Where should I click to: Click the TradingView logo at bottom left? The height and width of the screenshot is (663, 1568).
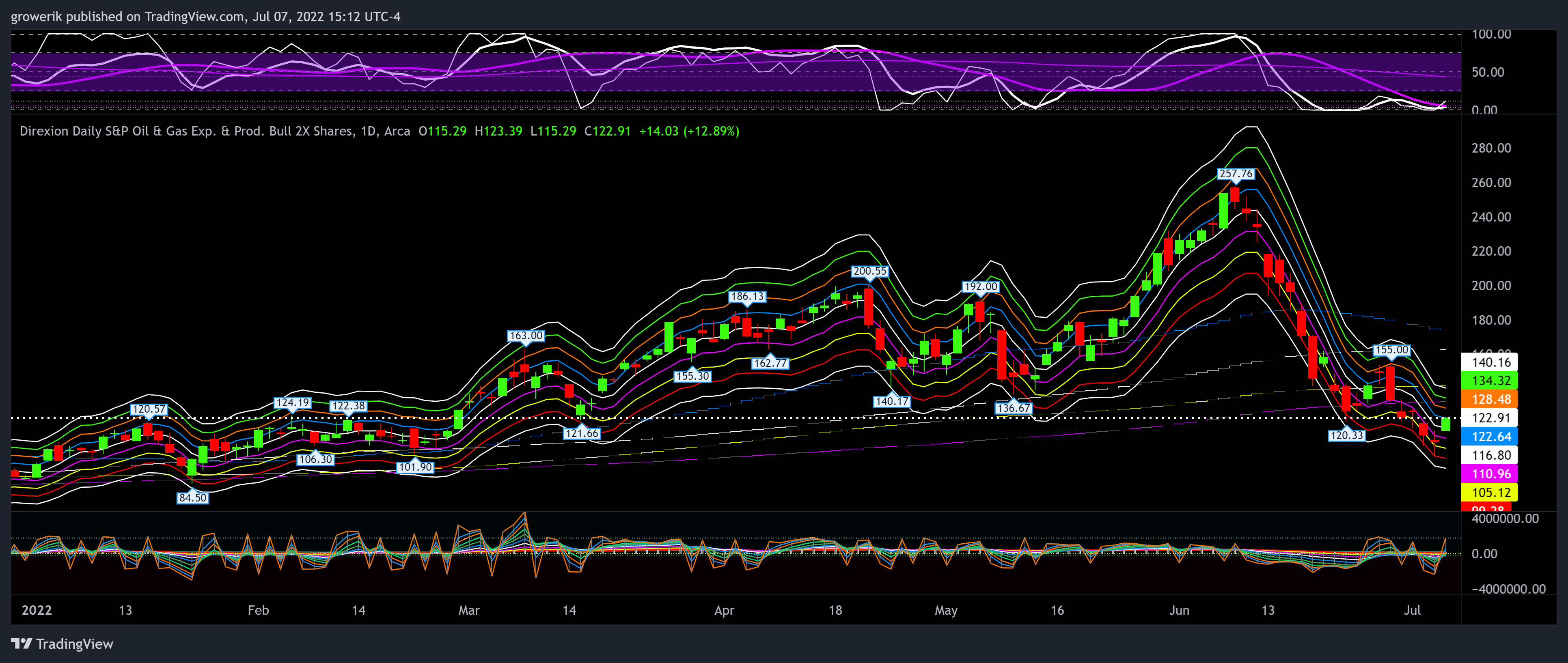tap(62, 644)
